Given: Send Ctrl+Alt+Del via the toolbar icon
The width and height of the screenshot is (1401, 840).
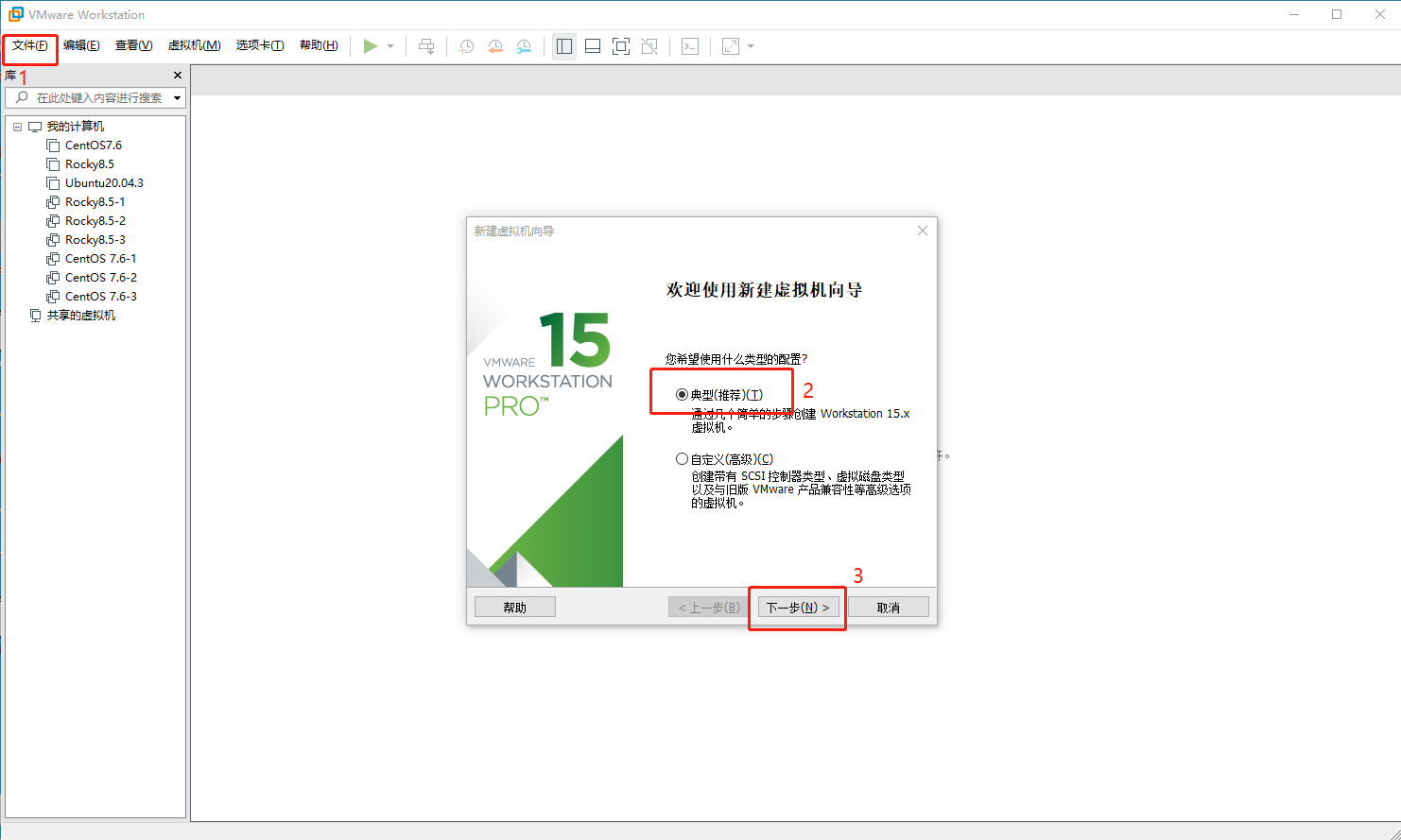Looking at the screenshot, I should (x=426, y=46).
